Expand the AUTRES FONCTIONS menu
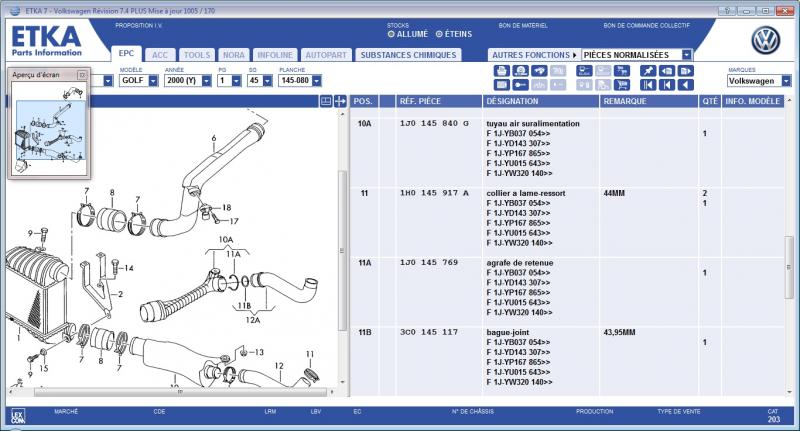The width and height of the screenshot is (800, 431). (x=534, y=55)
